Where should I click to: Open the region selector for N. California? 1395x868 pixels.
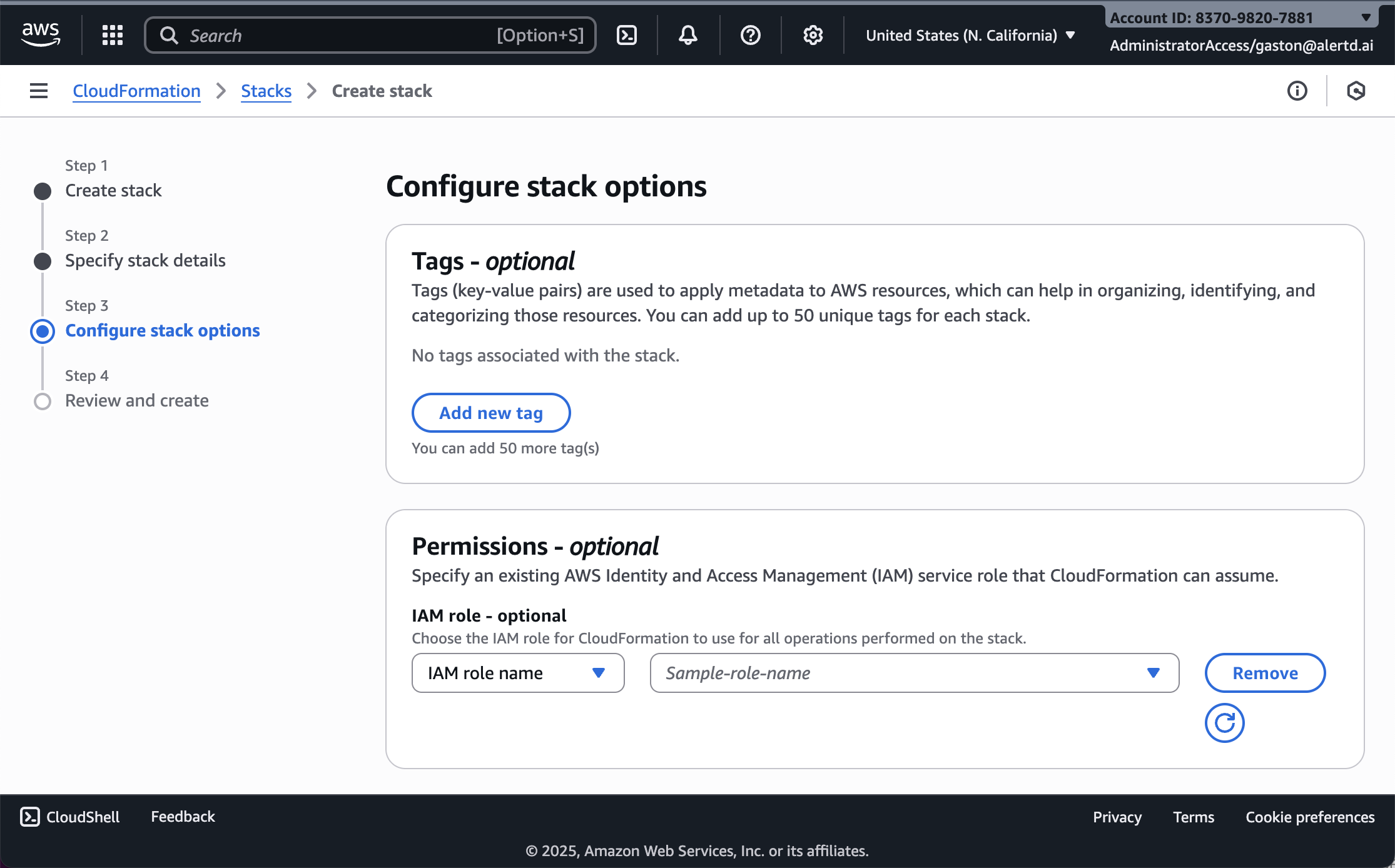point(968,35)
